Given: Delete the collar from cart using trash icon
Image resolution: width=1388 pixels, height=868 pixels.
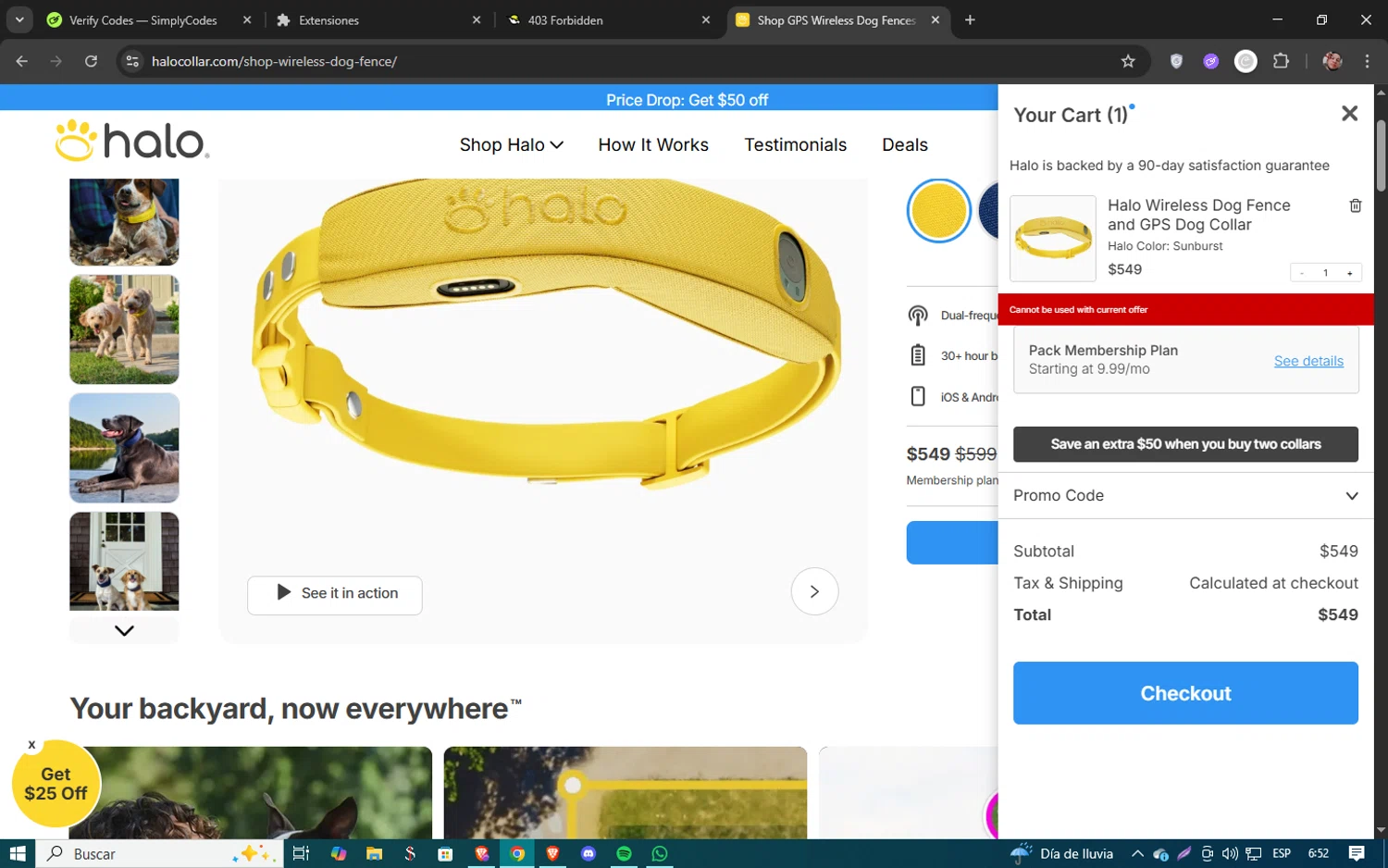Looking at the screenshot, I should coord(1356,205).
